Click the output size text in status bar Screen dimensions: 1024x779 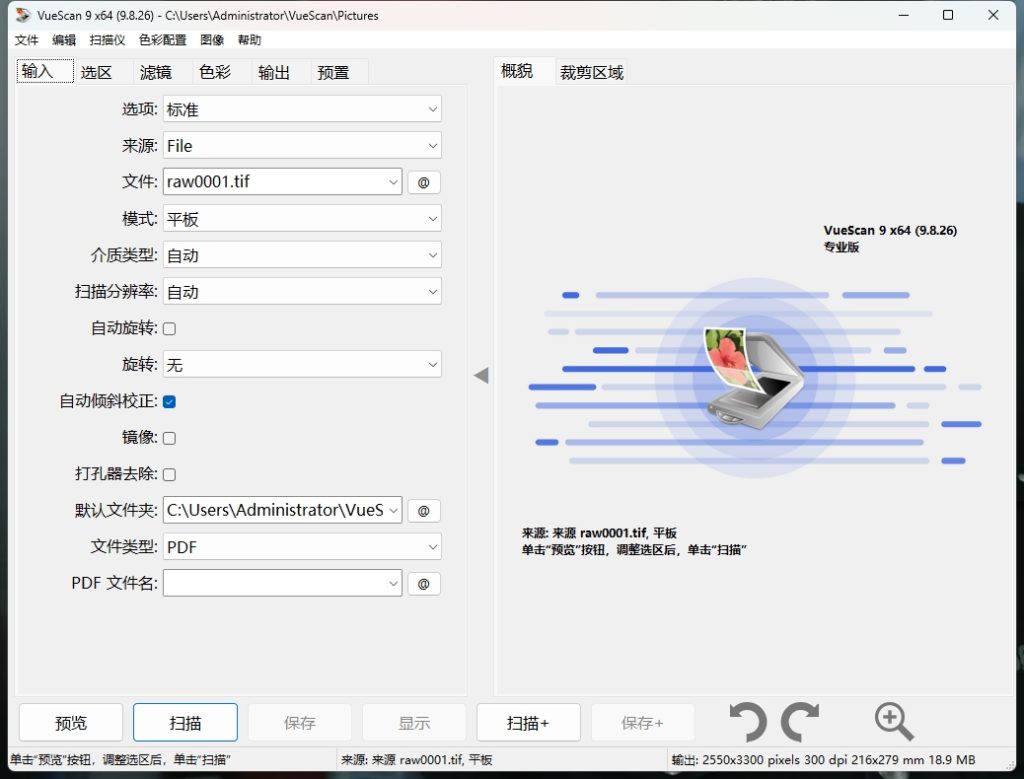pyautogui.click(x=824, y=759)
